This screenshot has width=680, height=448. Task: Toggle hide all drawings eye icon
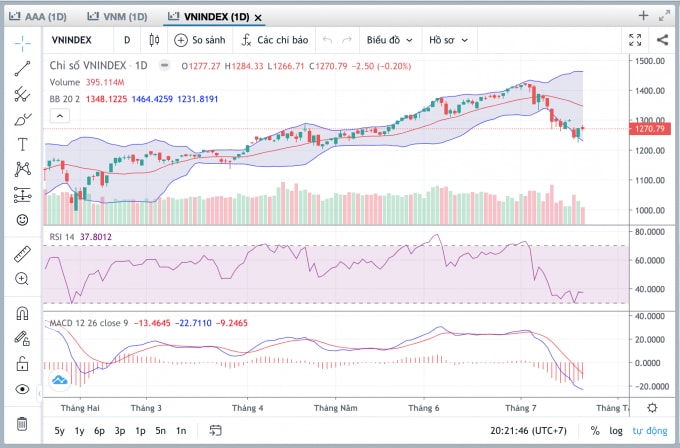pyautogui.click(x=22, y=389)
